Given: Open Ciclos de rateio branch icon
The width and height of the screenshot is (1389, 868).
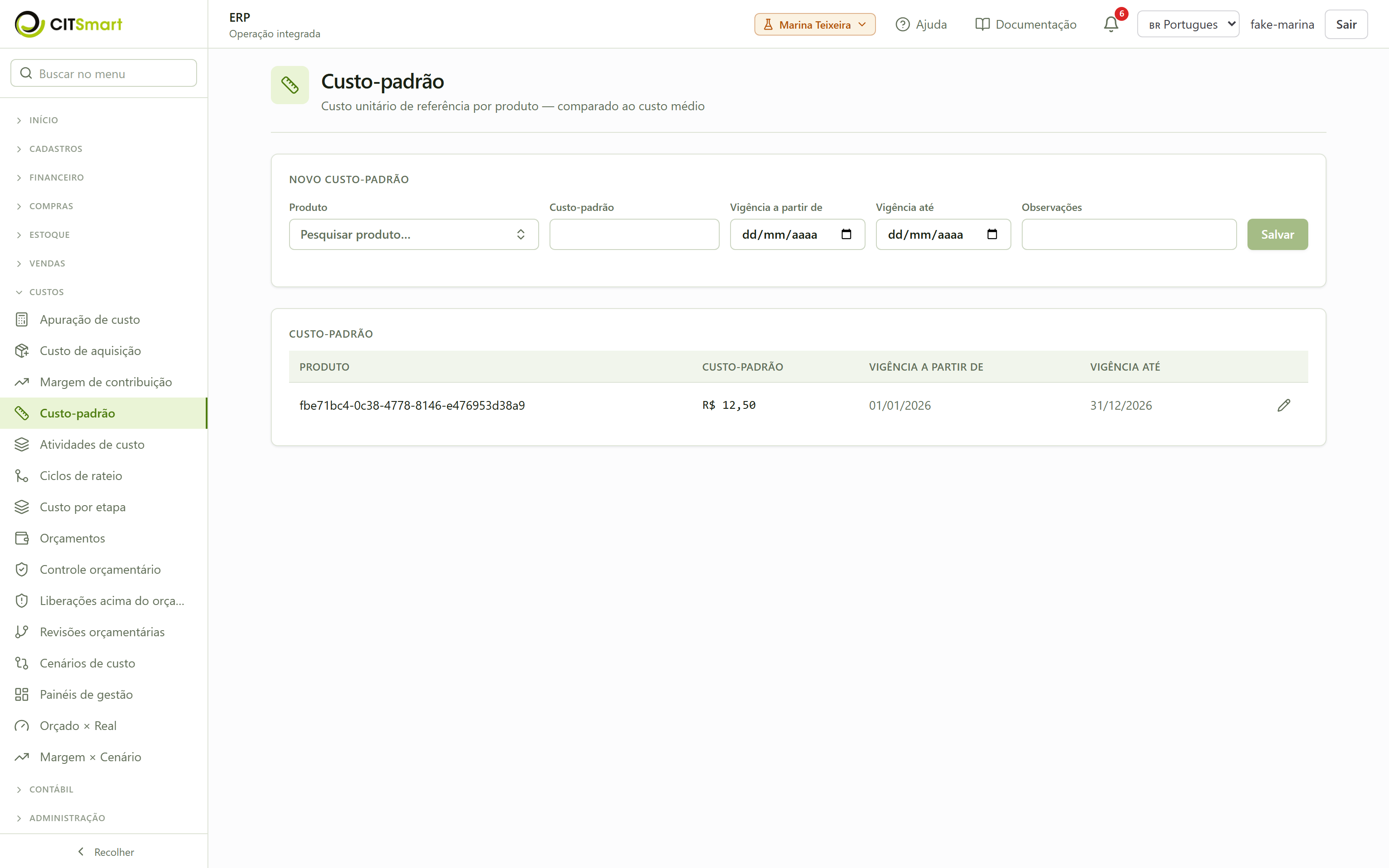Looking at the screenshot, I should coord(22,476).
